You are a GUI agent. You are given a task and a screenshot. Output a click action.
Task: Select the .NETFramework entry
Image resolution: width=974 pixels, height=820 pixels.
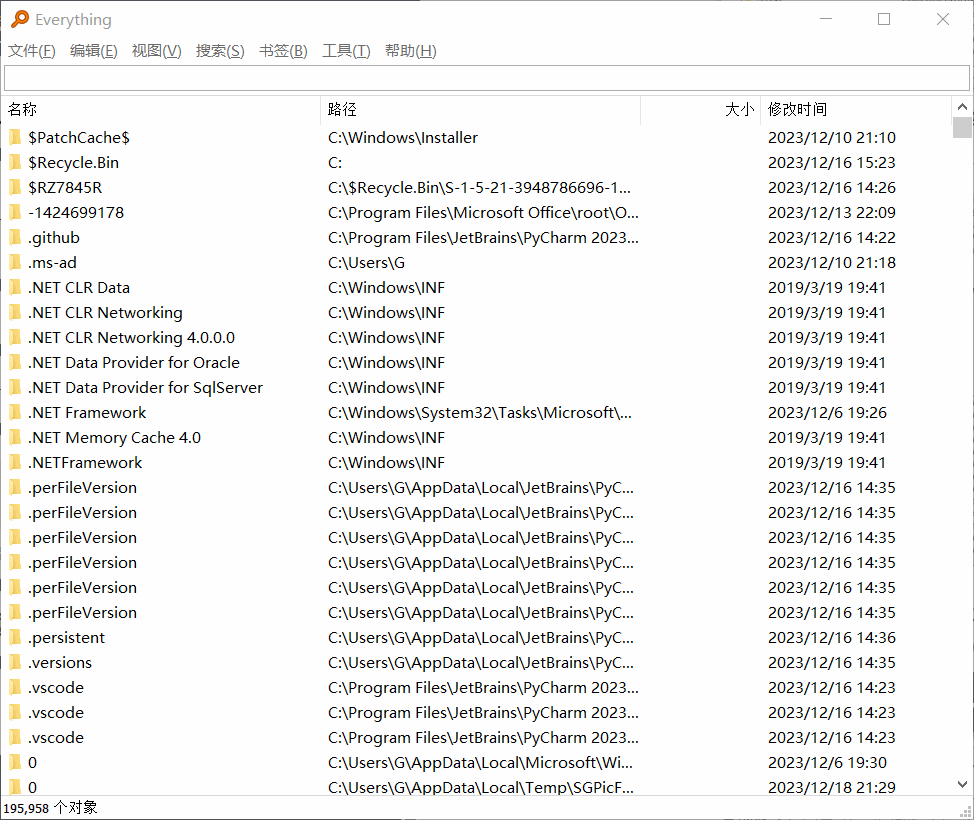[85, 462]
